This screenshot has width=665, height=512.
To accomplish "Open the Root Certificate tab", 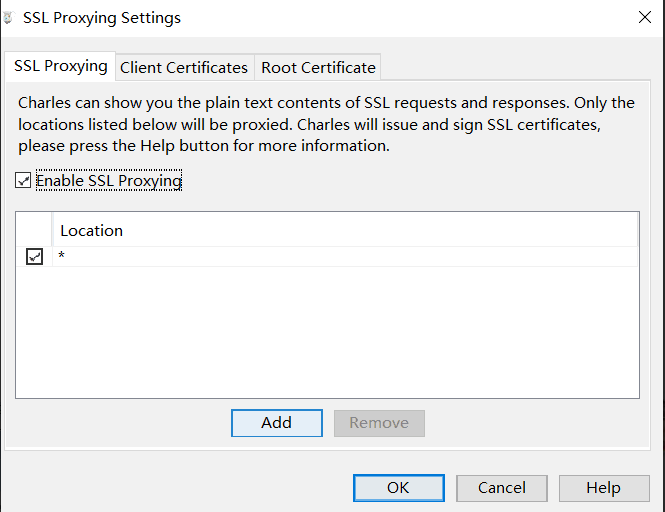I will pyautogui.click(x=318, y=68).
